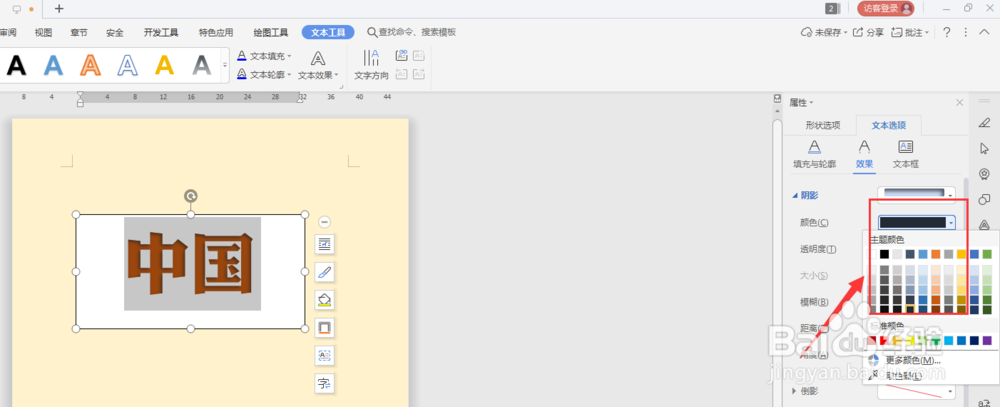Click the pointer select icon in sidebar
Screen dimensions: 1000x407
pyautogui.click(x=984, y=148)
